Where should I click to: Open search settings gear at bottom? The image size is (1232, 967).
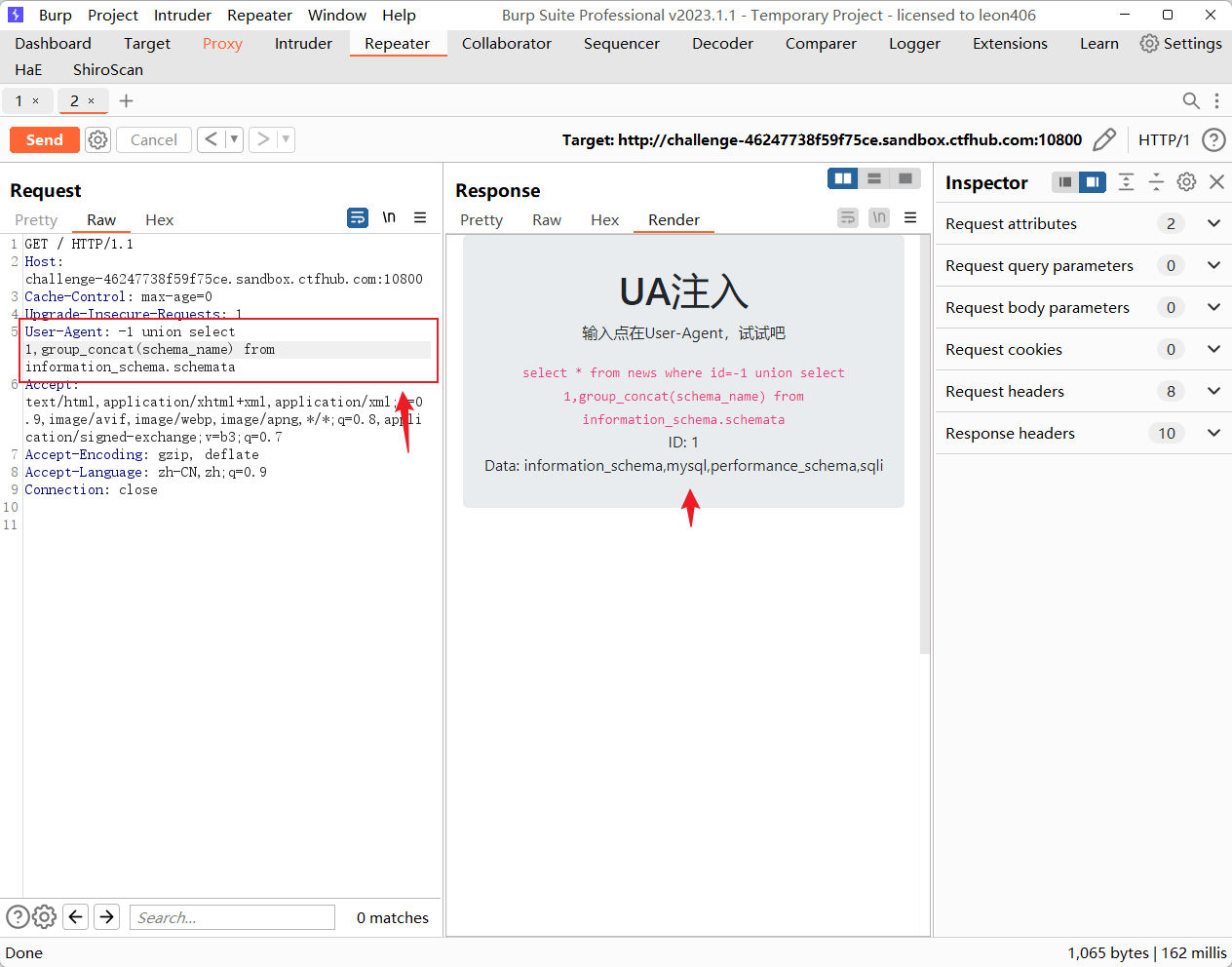pyautogui.click(x=45, y=916)
